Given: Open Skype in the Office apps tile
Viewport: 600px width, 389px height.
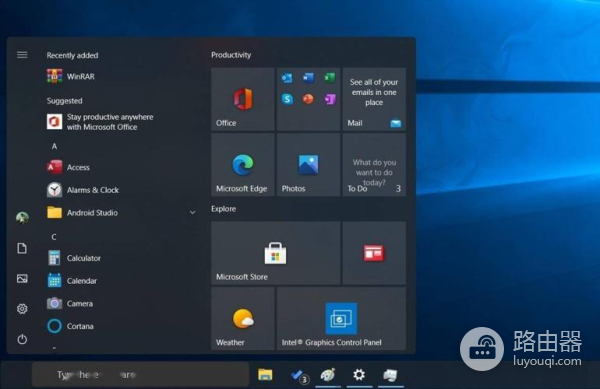Looking at the screenshot, I should tap(287, 99).
